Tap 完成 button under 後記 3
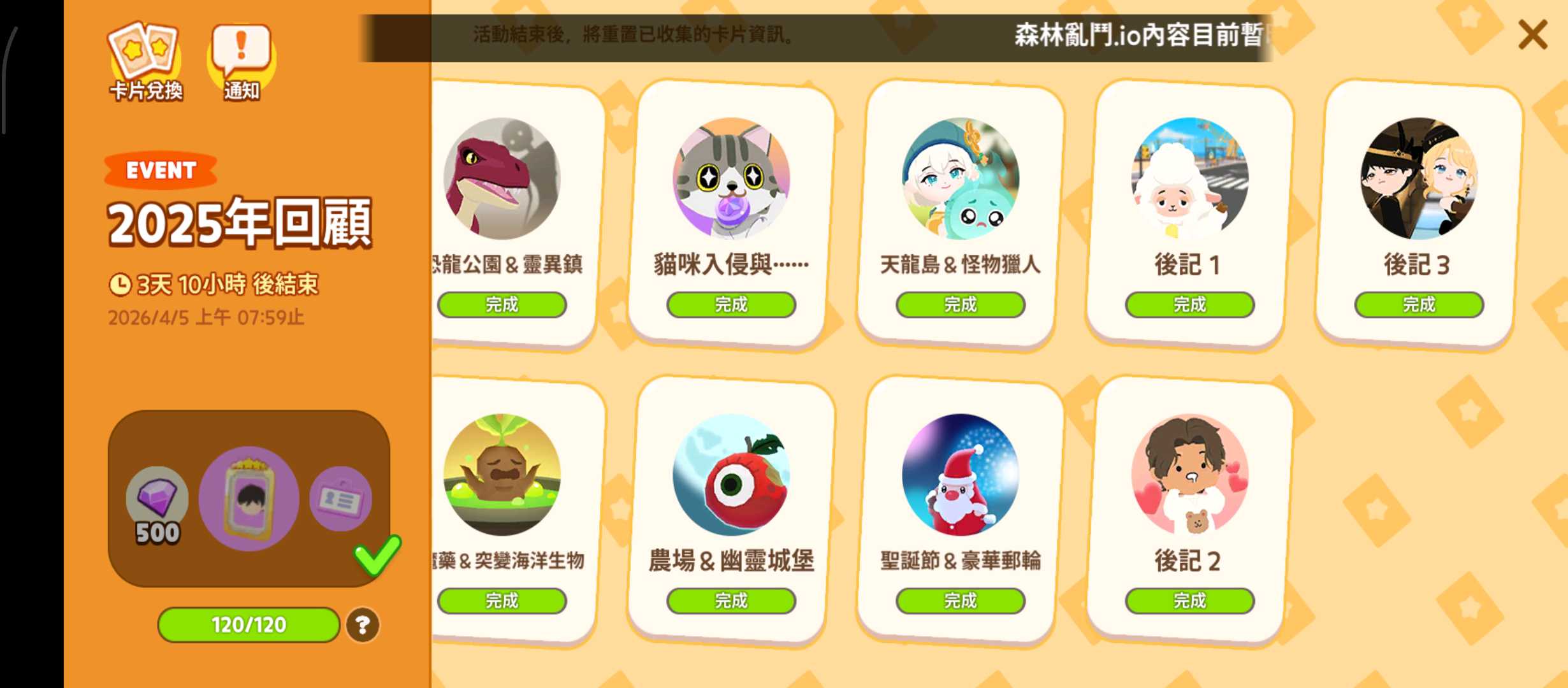This screenshot has width=1568, height=688. 1419,305
